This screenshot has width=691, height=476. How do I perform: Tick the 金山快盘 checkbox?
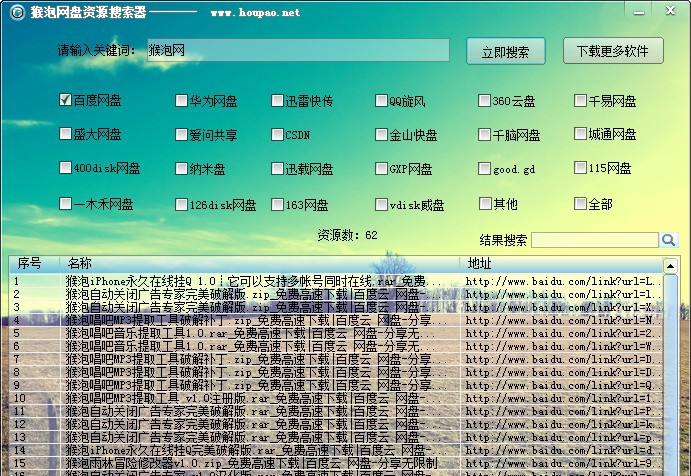coord(381,134)
